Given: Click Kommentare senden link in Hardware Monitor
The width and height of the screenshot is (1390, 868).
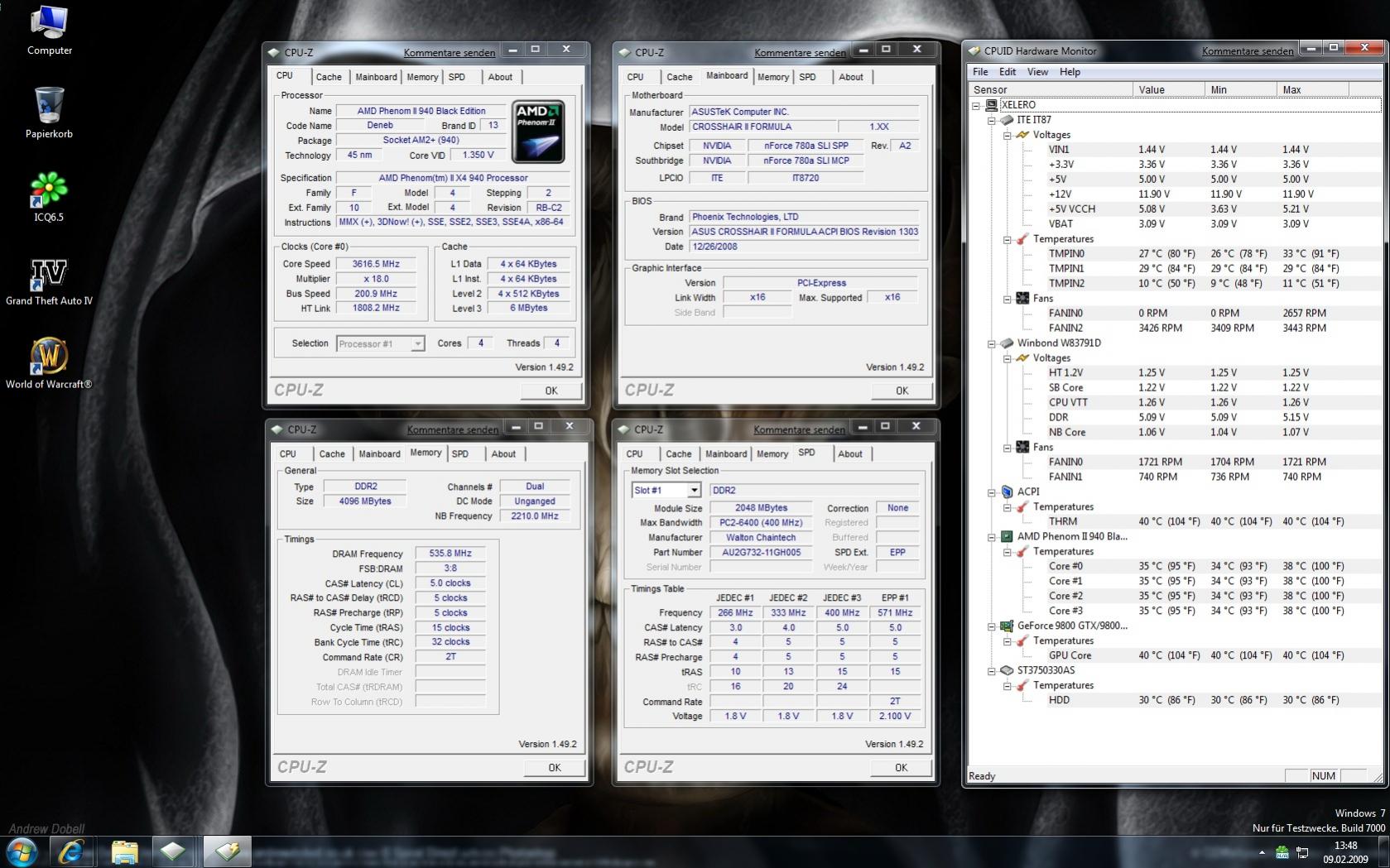Looking at the screenshot, I should [1248, 51].
